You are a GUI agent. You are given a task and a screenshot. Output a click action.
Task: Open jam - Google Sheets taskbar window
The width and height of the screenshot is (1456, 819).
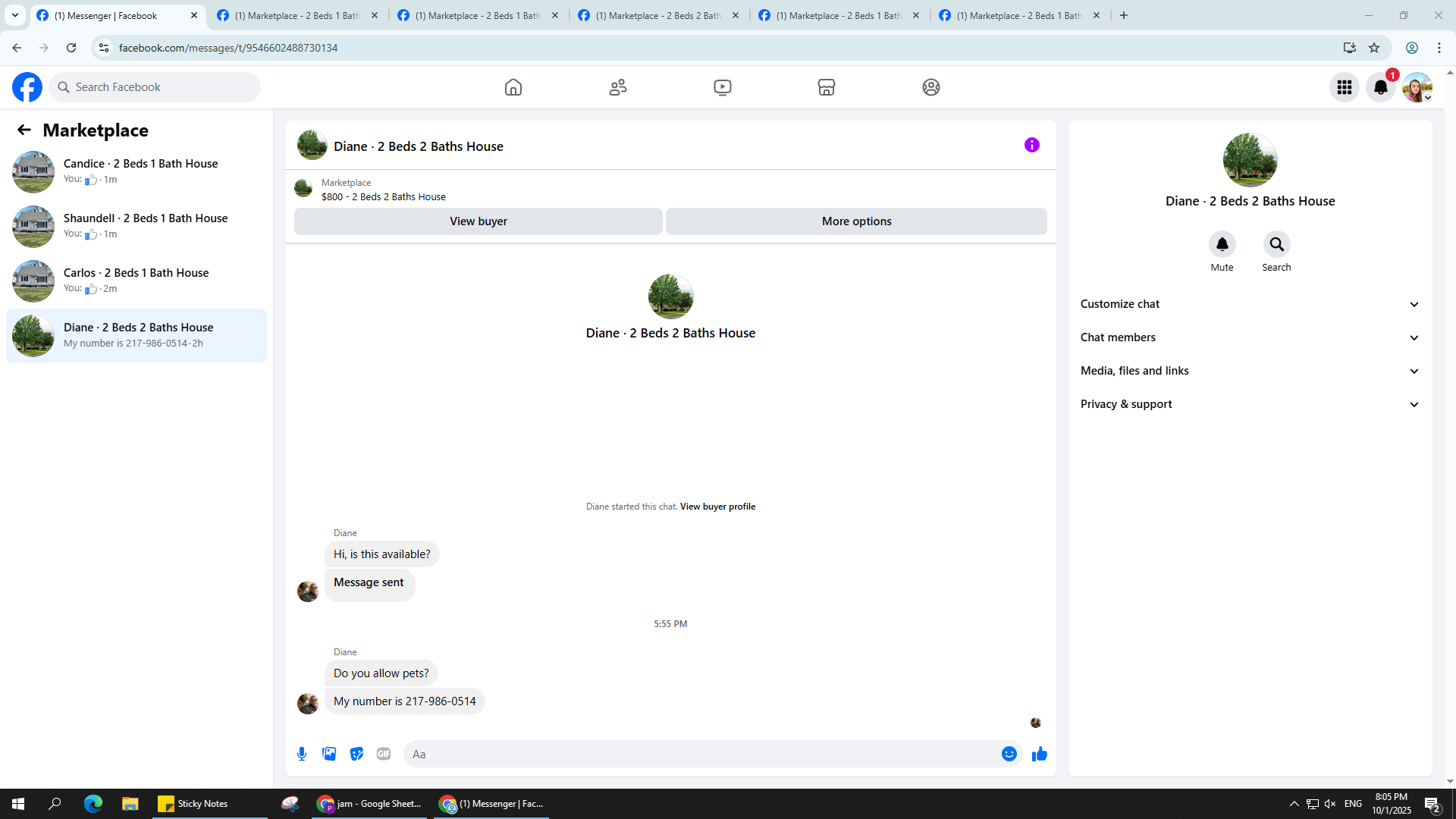369,804
